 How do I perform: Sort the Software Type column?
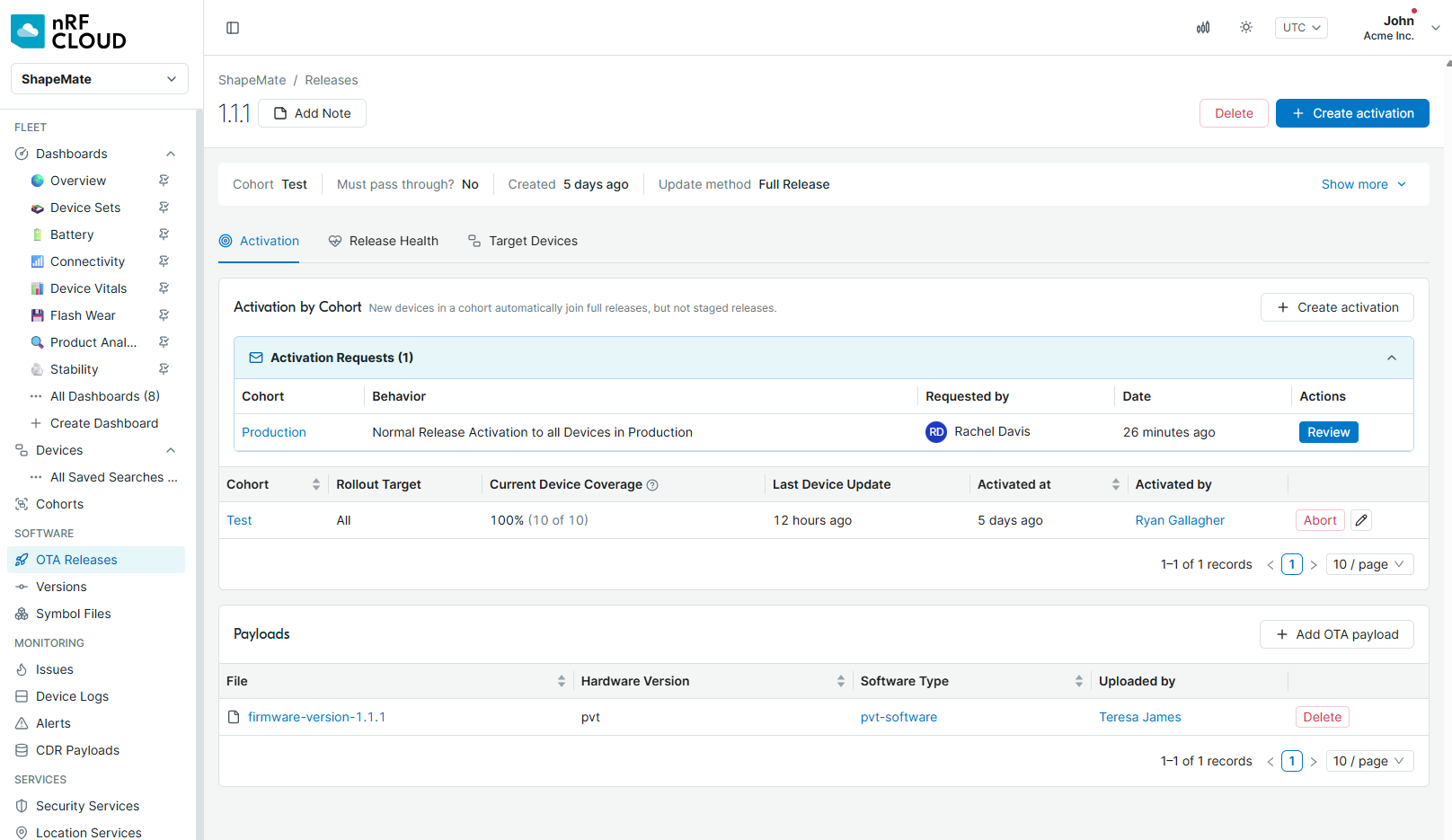pyautogui.click(x=1079, y=681)
